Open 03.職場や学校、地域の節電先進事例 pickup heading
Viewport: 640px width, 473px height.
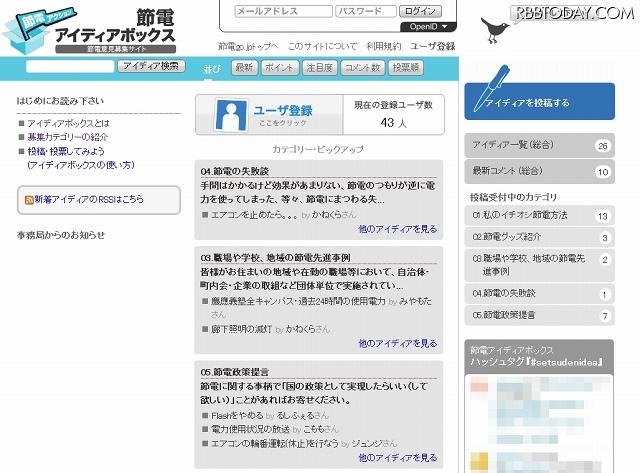tap(275, 258)
